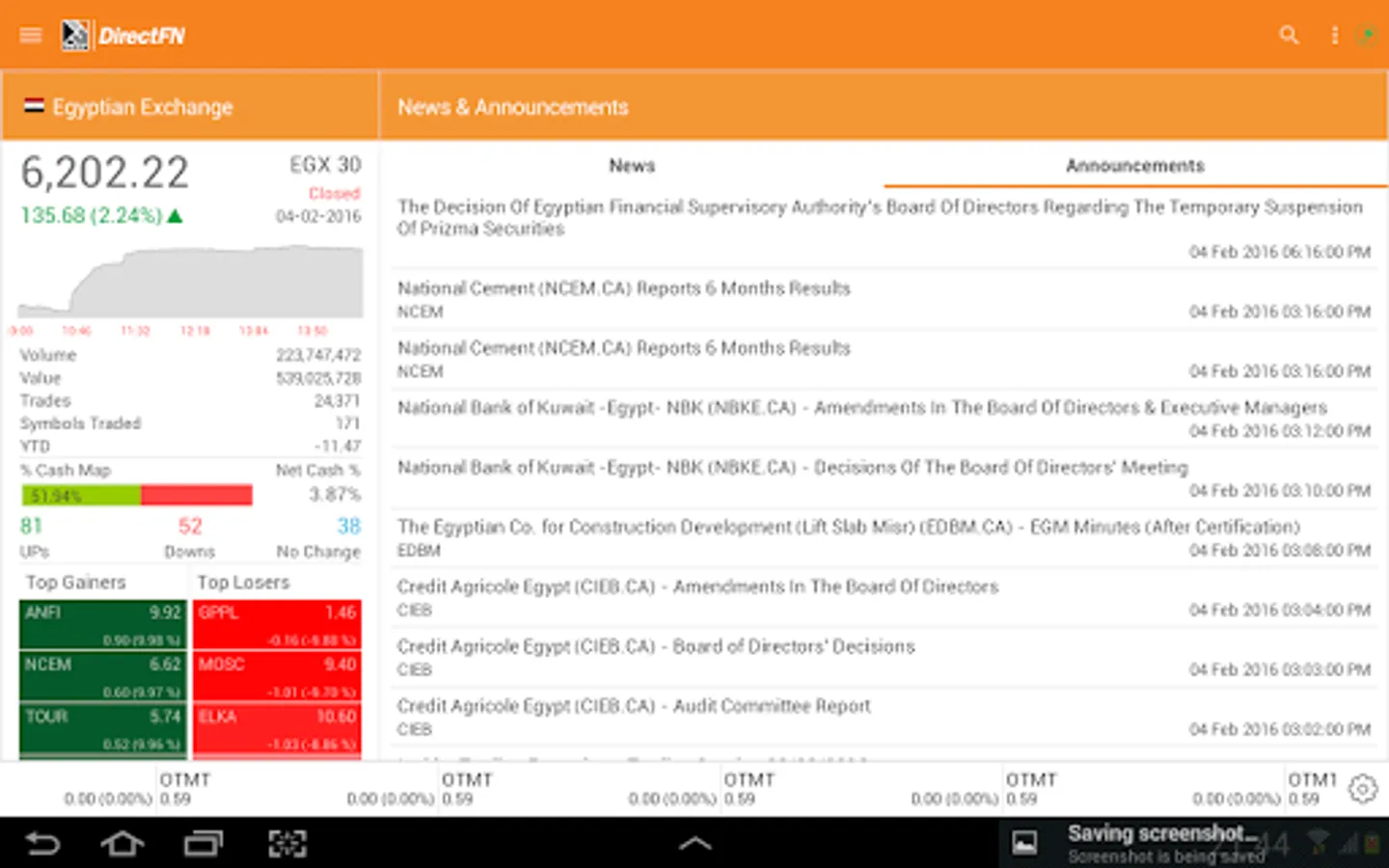Tap the 04 Feb 2016 06:16:00 PM timestamp
The width and height of the screenshot is (1389, 868).
[1280, 252]
